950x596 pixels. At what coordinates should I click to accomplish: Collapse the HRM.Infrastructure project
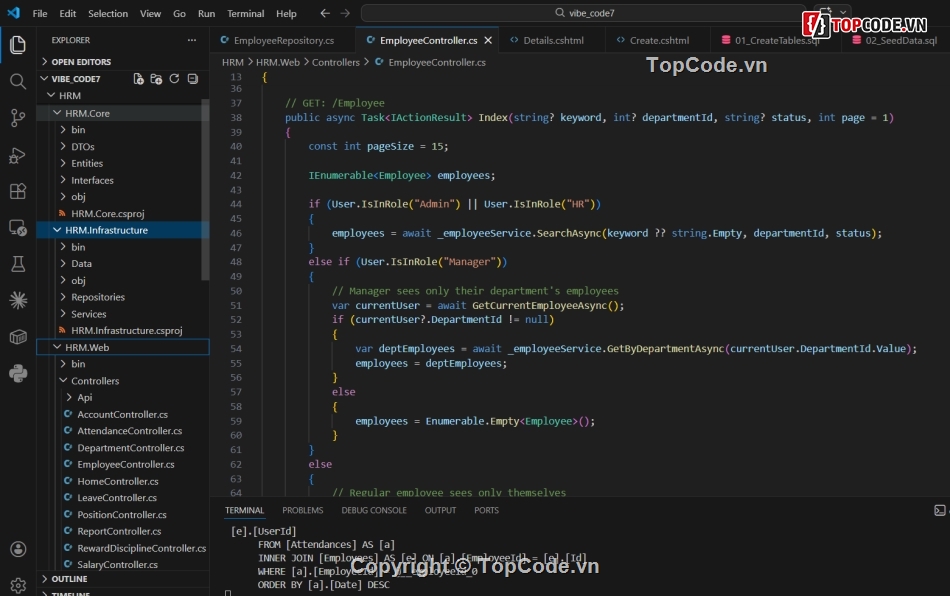point(57,229)
